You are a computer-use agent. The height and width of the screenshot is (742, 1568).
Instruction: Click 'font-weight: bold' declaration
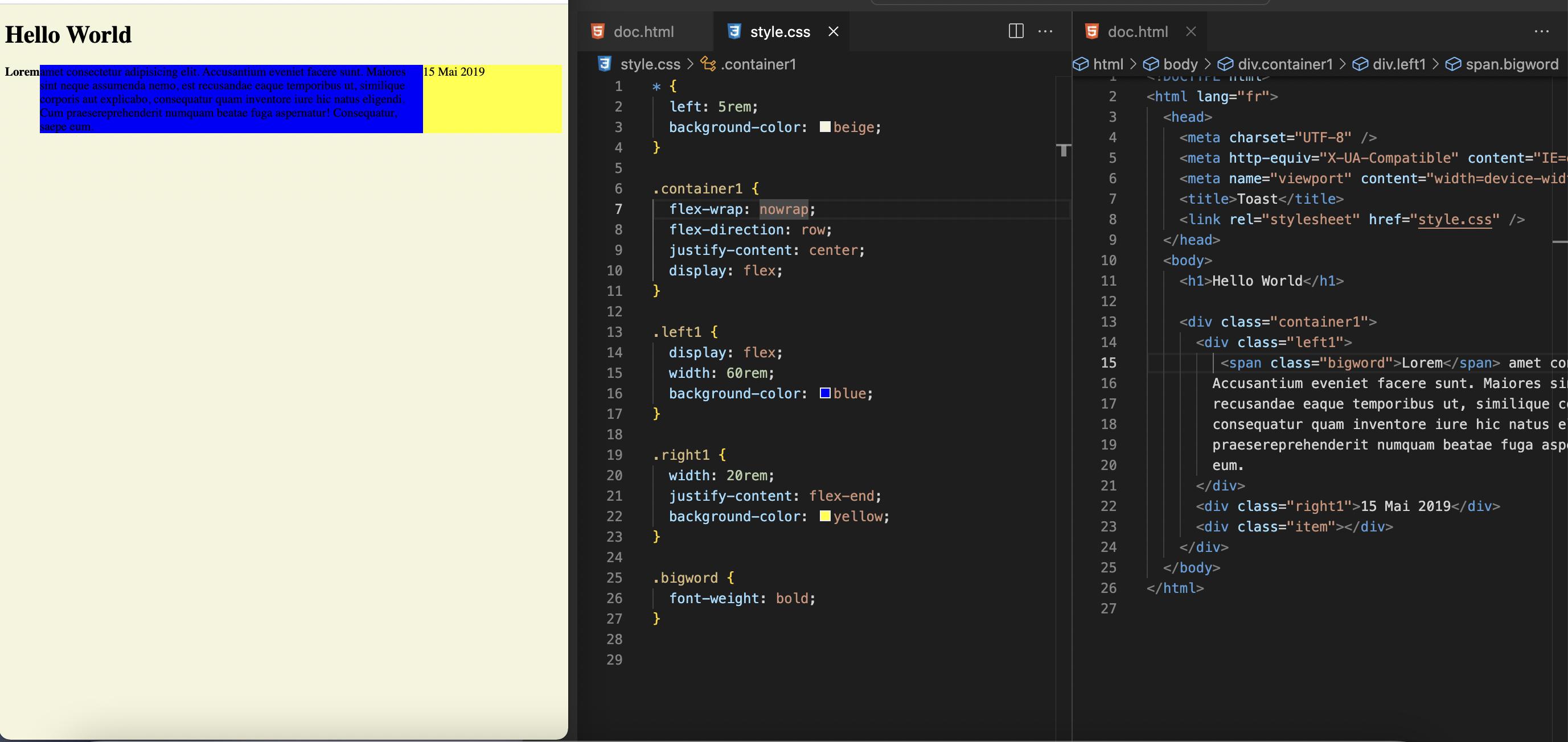(x=742, y=598)
